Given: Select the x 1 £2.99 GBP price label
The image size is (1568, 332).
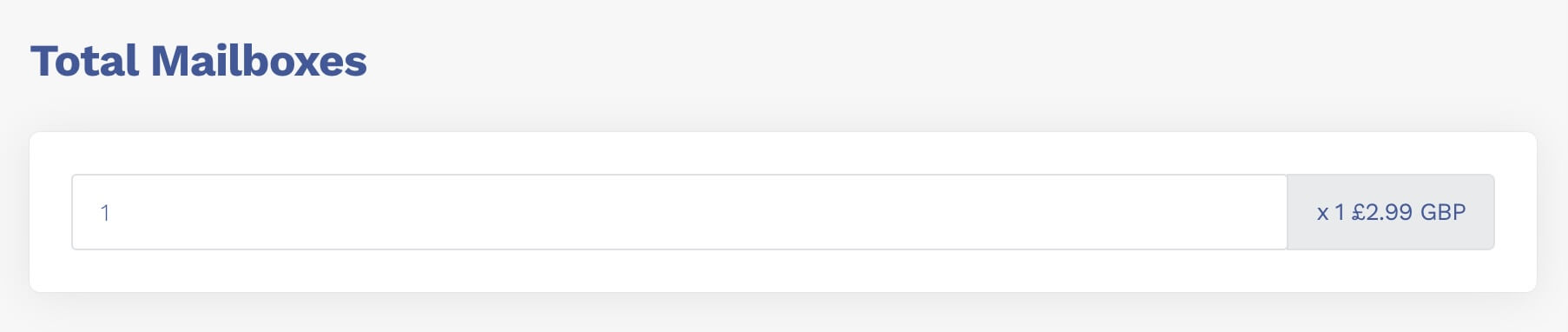Looking at the screenshot, I should pos(1391,212).
